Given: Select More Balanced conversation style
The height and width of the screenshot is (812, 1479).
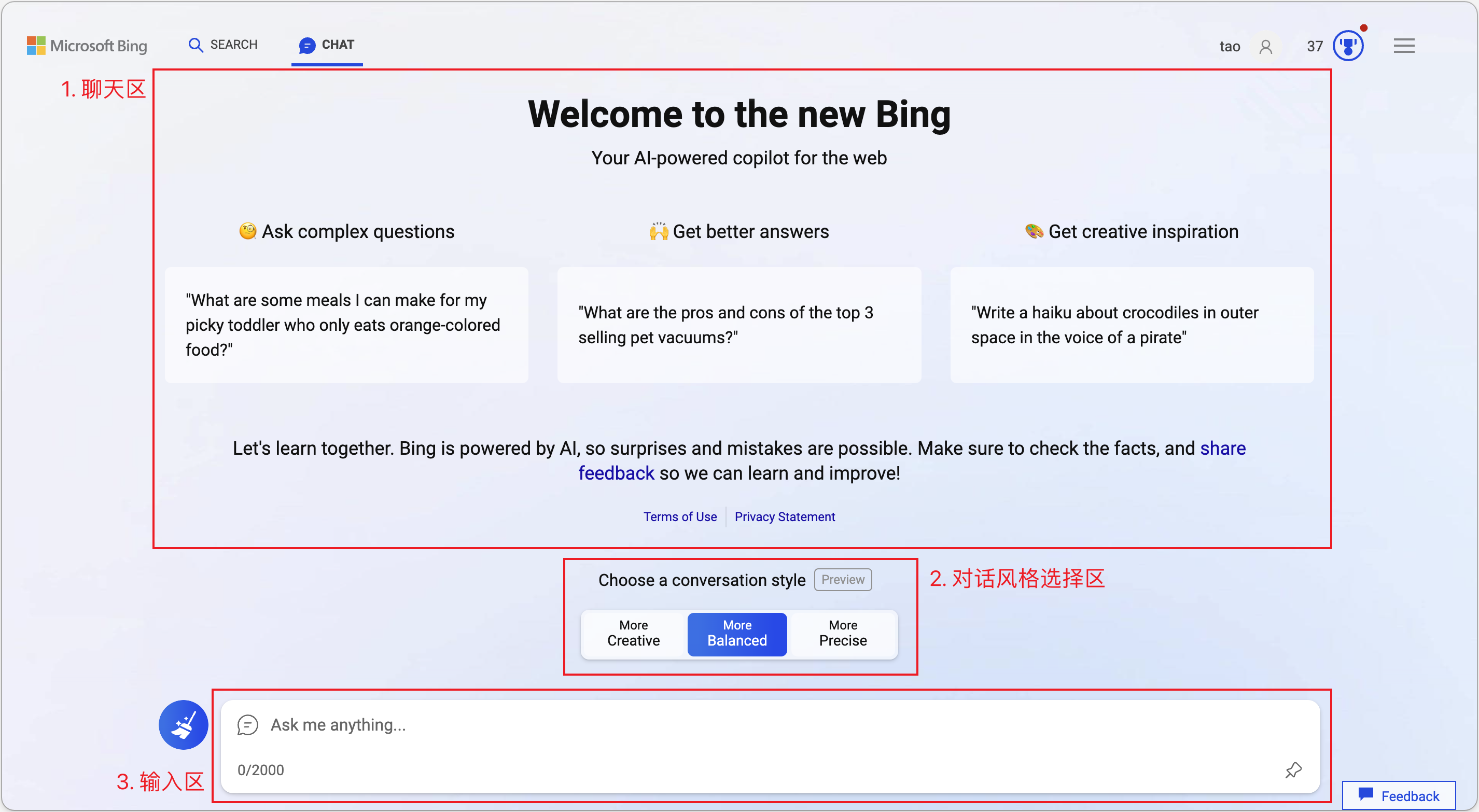Looking at the screenshot, I should pos(736,633).
